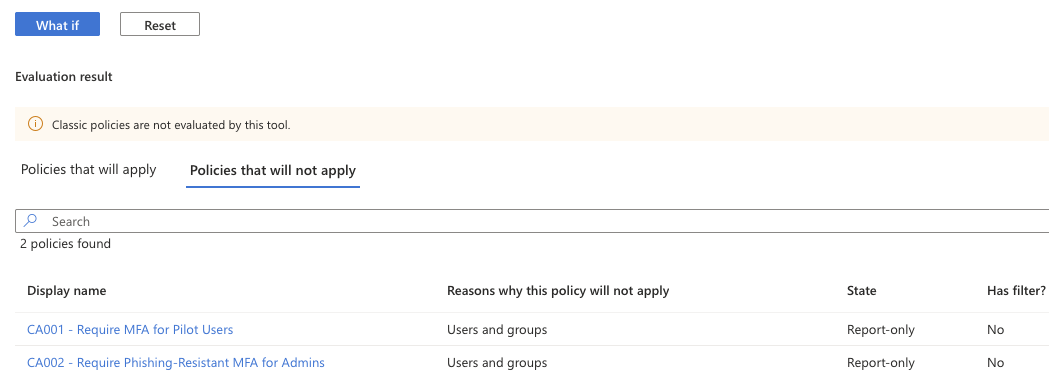Click the magnifier icon in search box

[x=30, y=221]
